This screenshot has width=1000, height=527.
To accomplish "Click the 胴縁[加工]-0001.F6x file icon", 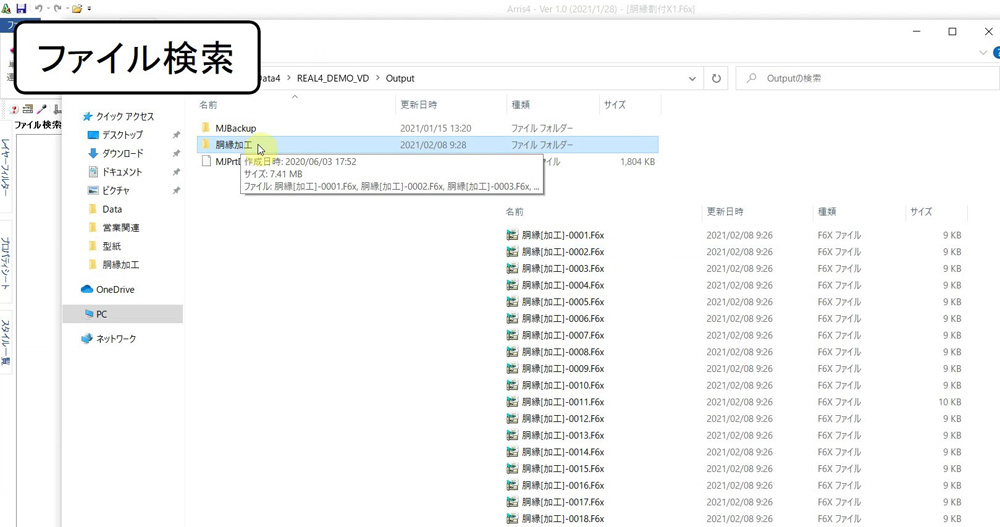I will (x=512, y=236).
